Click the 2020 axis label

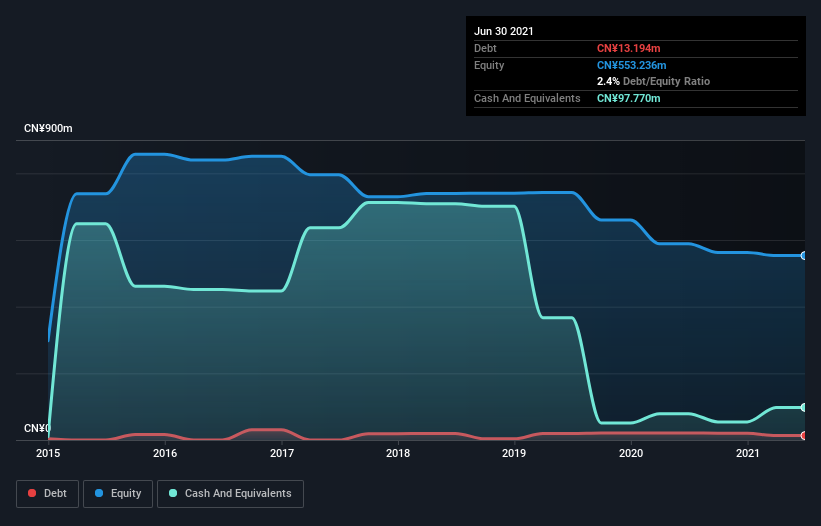(x=631, y=453)
